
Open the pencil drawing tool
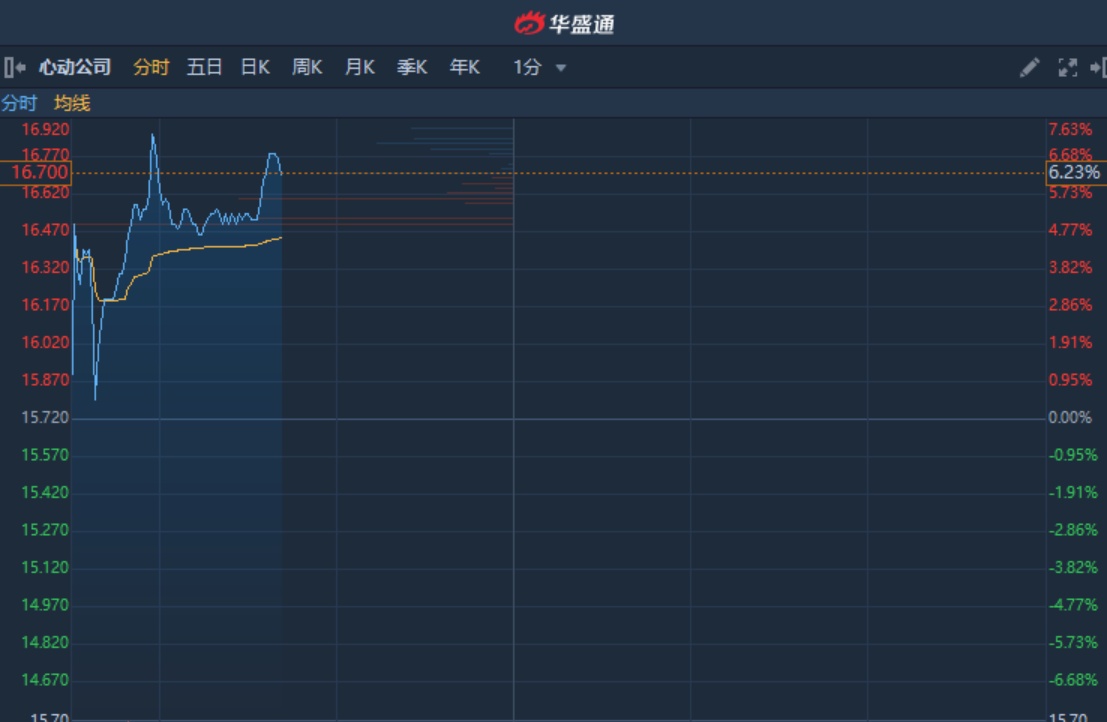tap(1029, 68)
